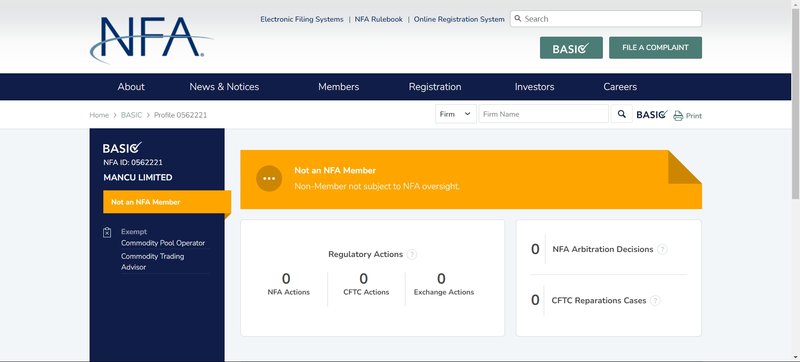
Task: Click the Exempt clipboard icon in sidebar
Action: [x=107, y=232]
